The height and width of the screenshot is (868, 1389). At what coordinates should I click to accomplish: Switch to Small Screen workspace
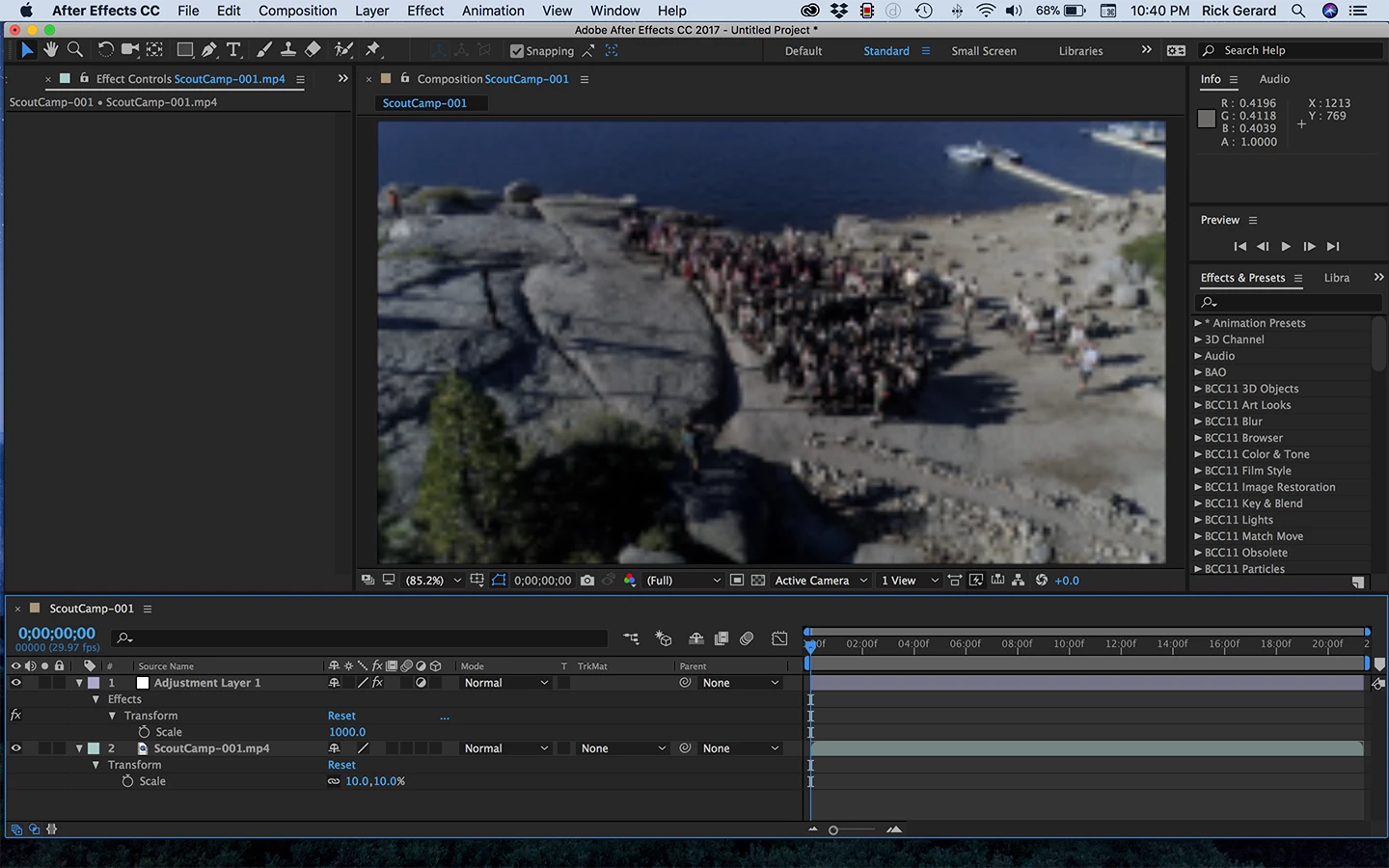984,51
